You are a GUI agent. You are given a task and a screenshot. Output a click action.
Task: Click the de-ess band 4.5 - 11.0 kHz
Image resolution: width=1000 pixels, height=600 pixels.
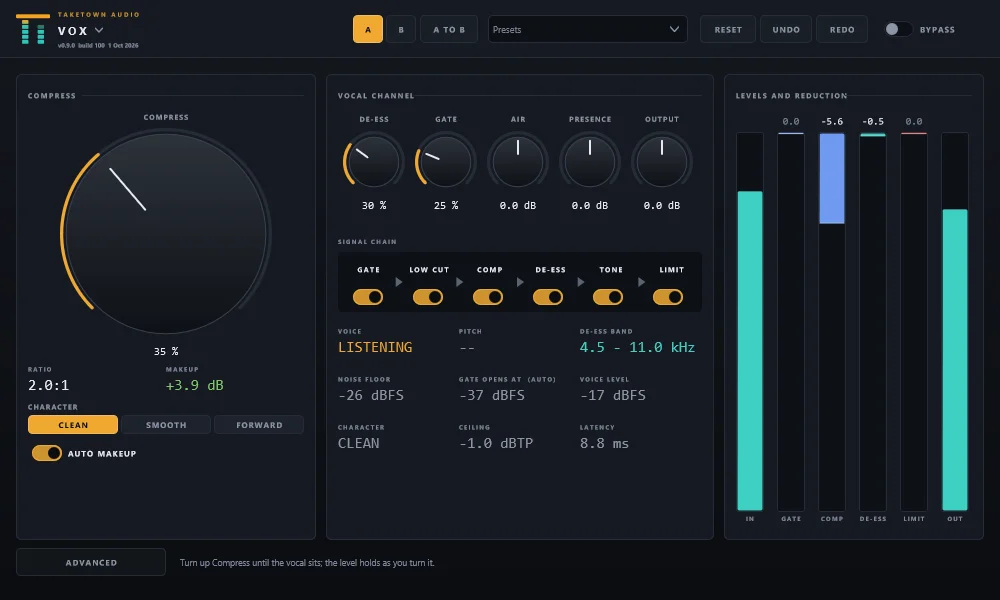[x=637, y=348]
